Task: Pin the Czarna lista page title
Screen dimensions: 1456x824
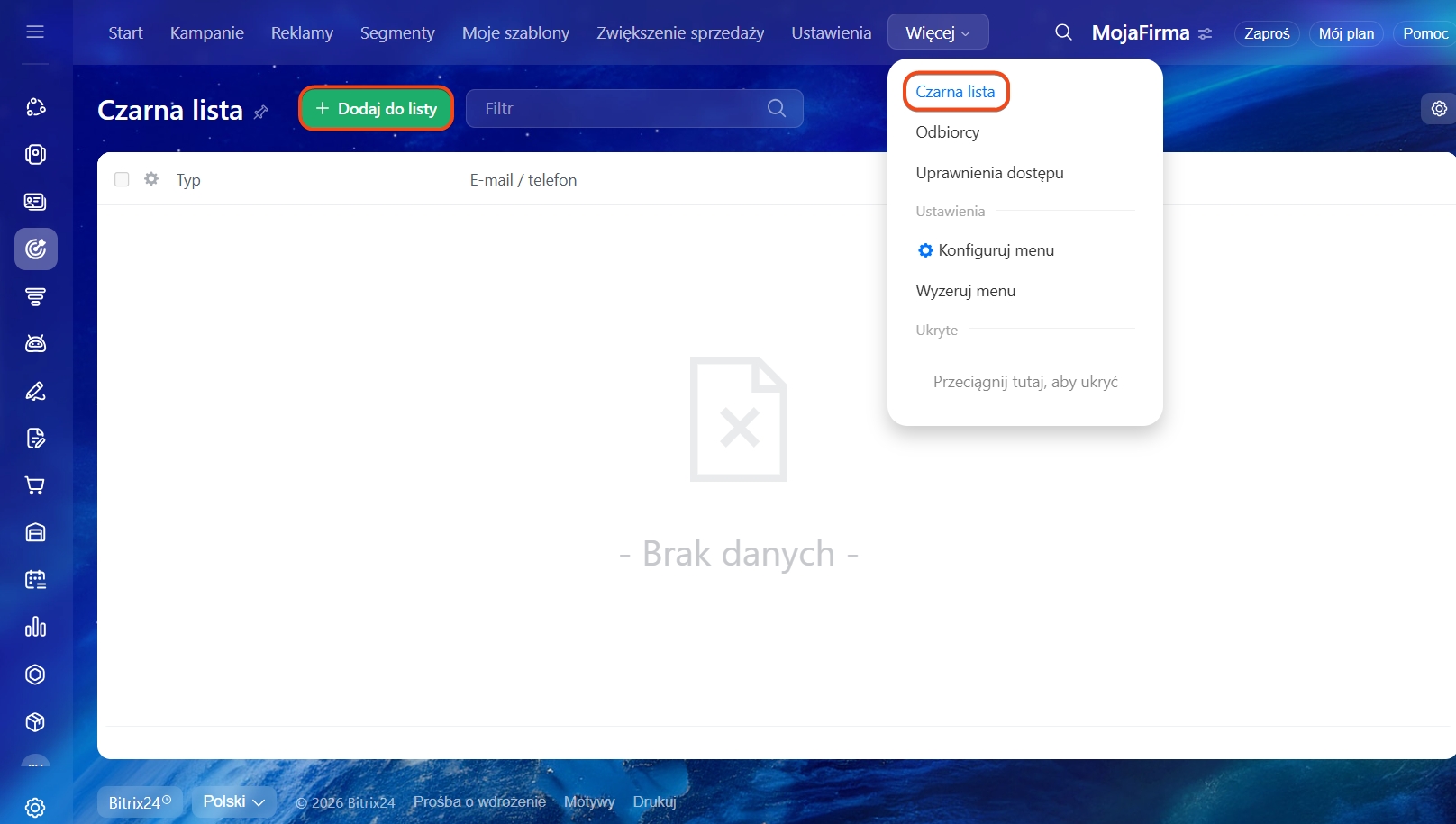Action: click(x=261, y=112)
